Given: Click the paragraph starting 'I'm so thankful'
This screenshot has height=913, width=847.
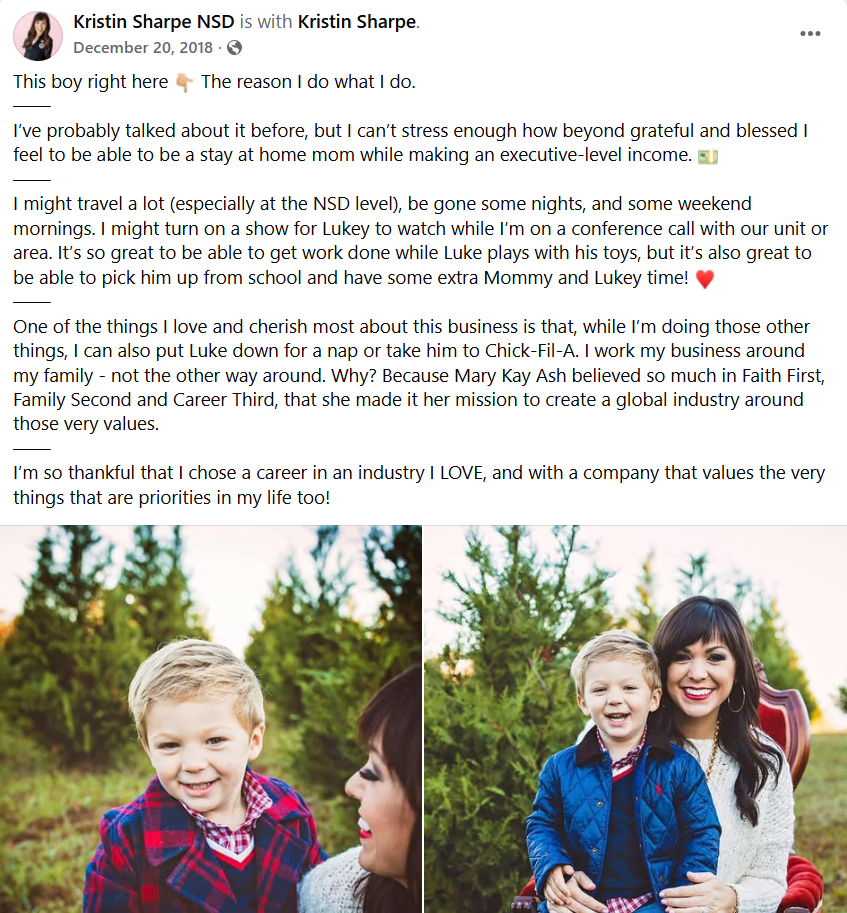Looking at the screenshot, I should pyautogui.click(x=419, y=485).
